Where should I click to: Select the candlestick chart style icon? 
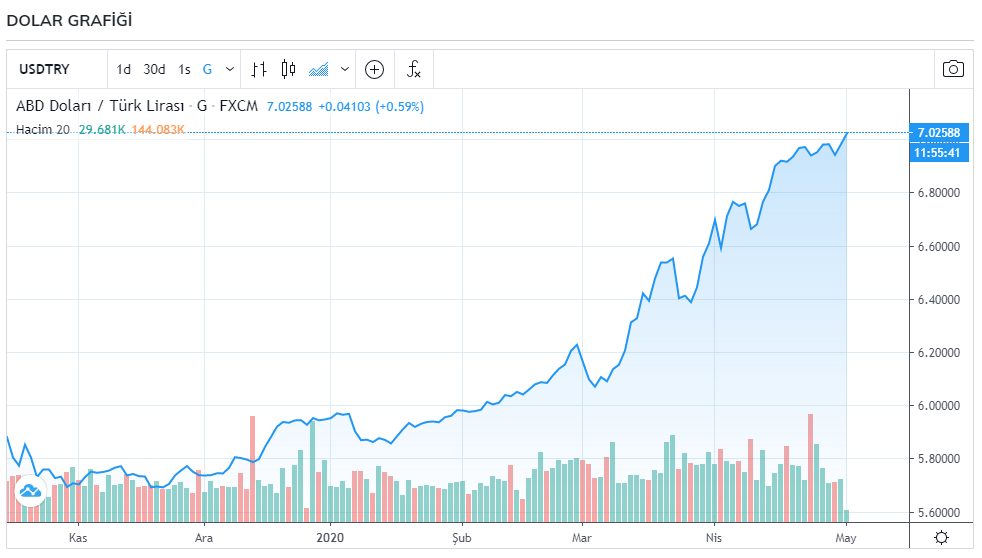coord(288,69)
